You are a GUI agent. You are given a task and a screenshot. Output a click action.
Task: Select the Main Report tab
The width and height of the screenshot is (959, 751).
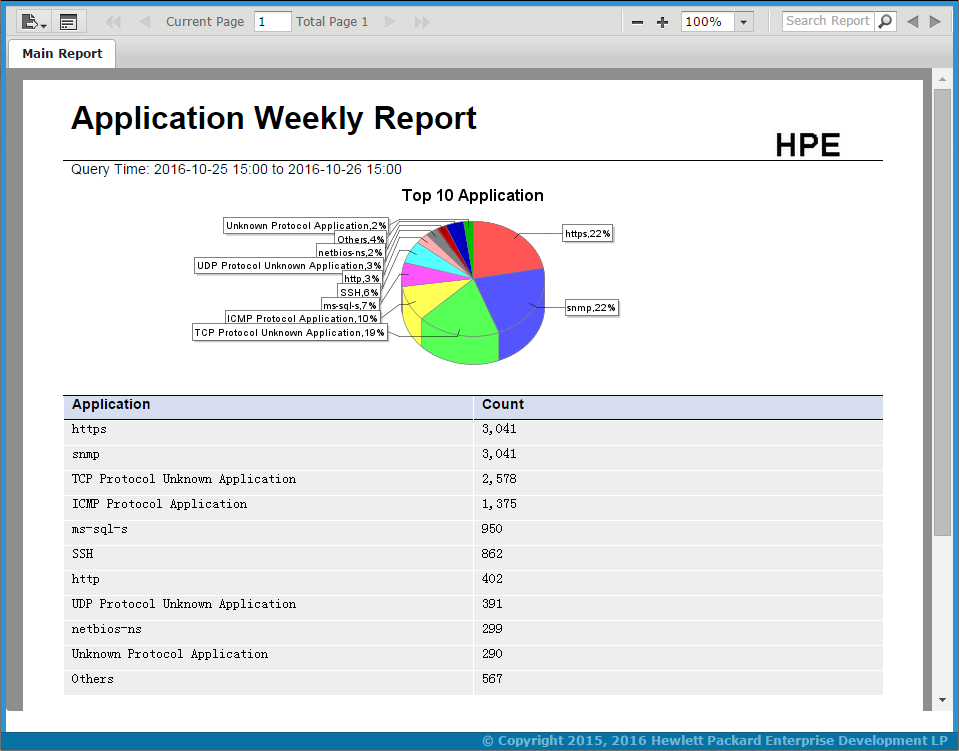point(62,54)
